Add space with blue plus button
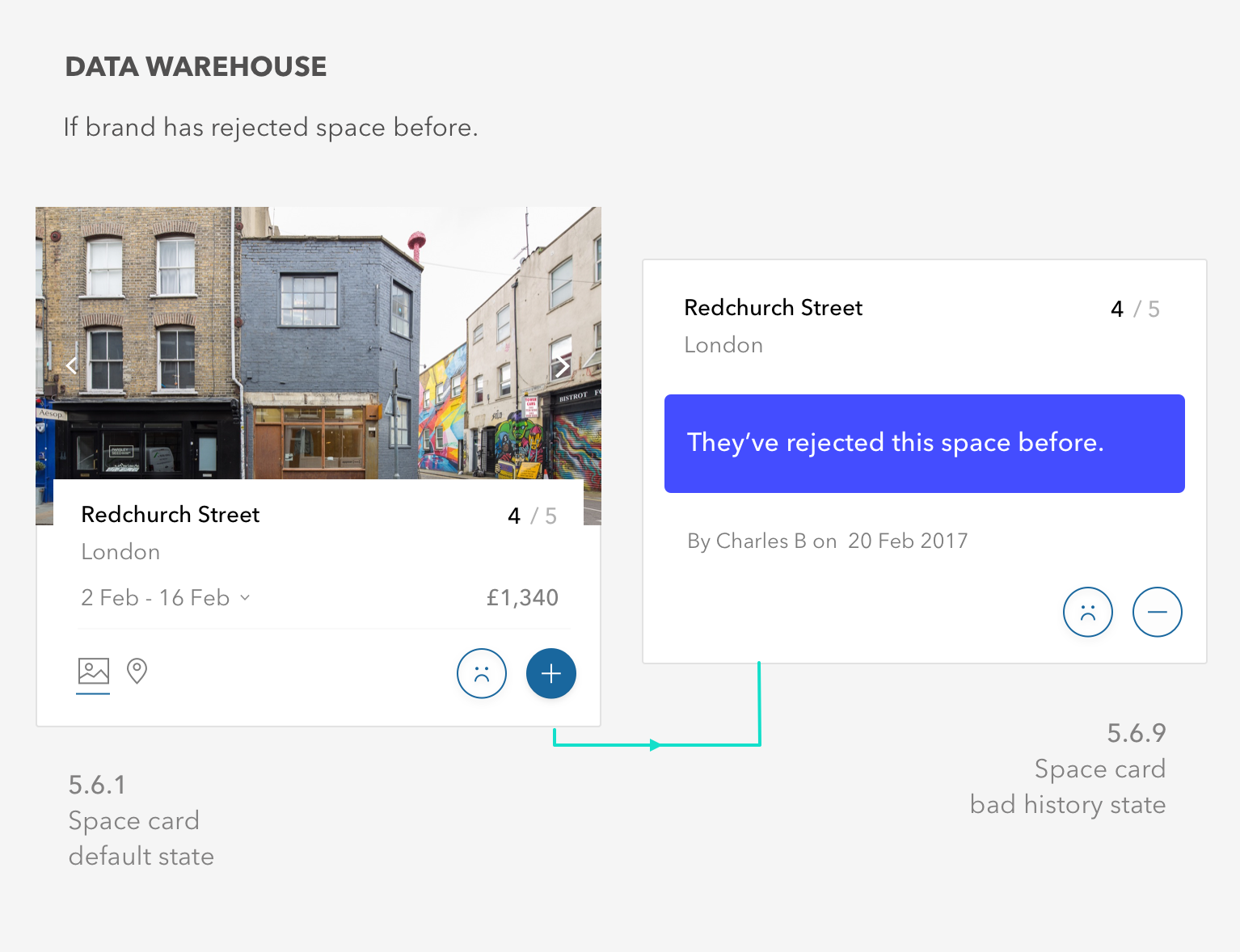This screenshot has width=1240, height=952. coord(551,673)
